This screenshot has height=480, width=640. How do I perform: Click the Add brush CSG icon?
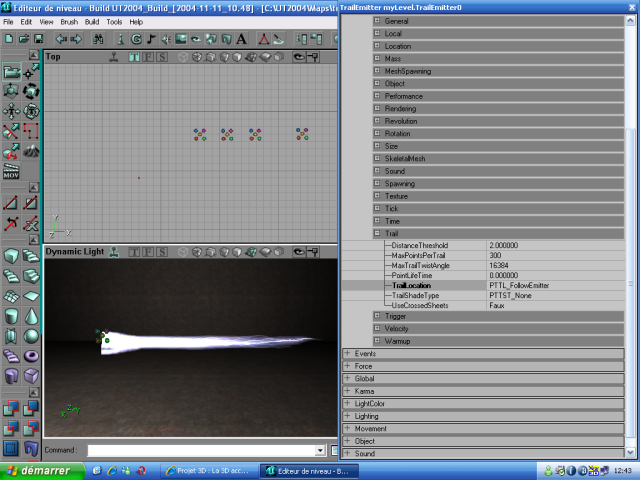[x=11, y=408]
